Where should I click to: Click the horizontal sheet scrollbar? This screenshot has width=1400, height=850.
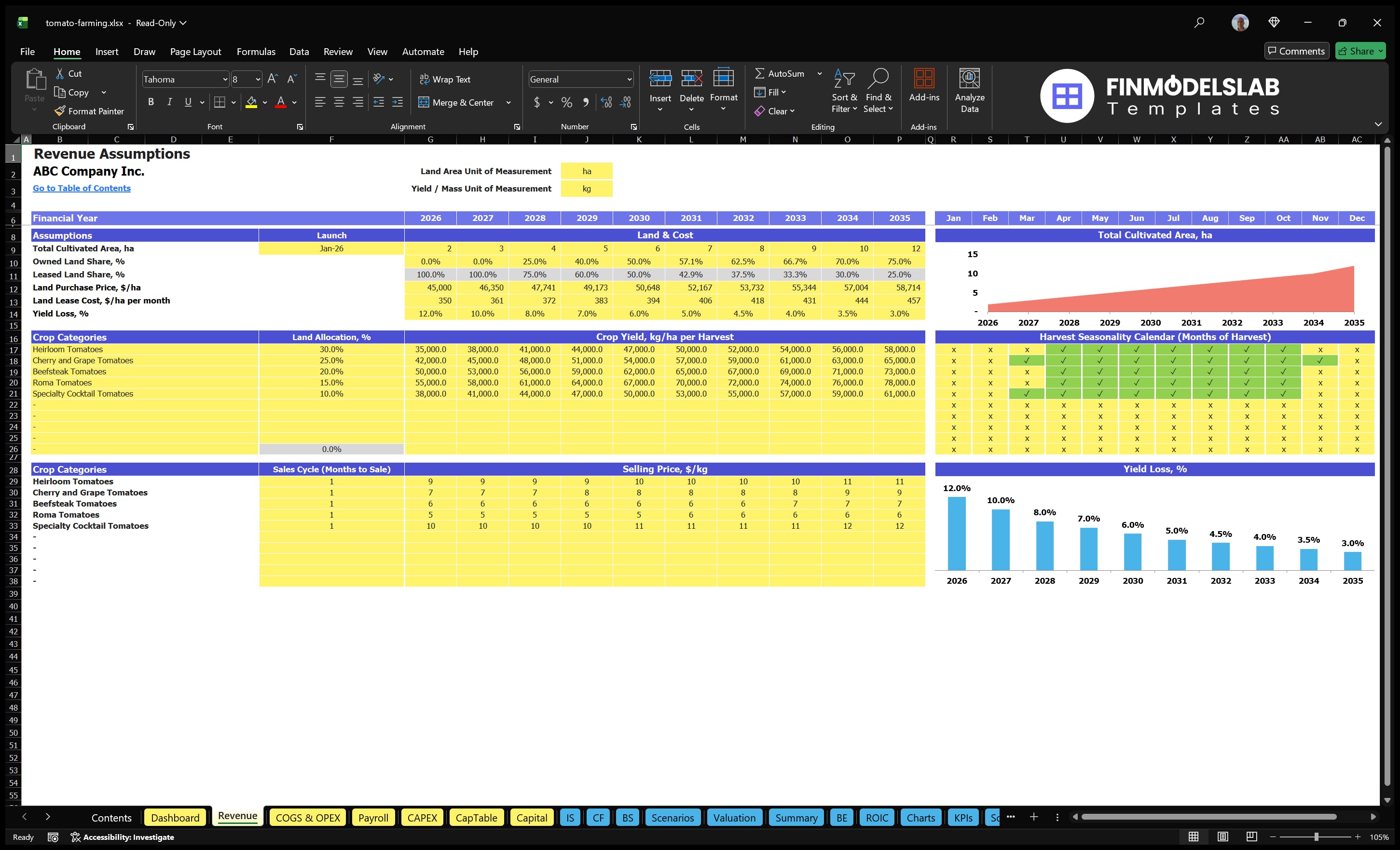(1208, 817)
